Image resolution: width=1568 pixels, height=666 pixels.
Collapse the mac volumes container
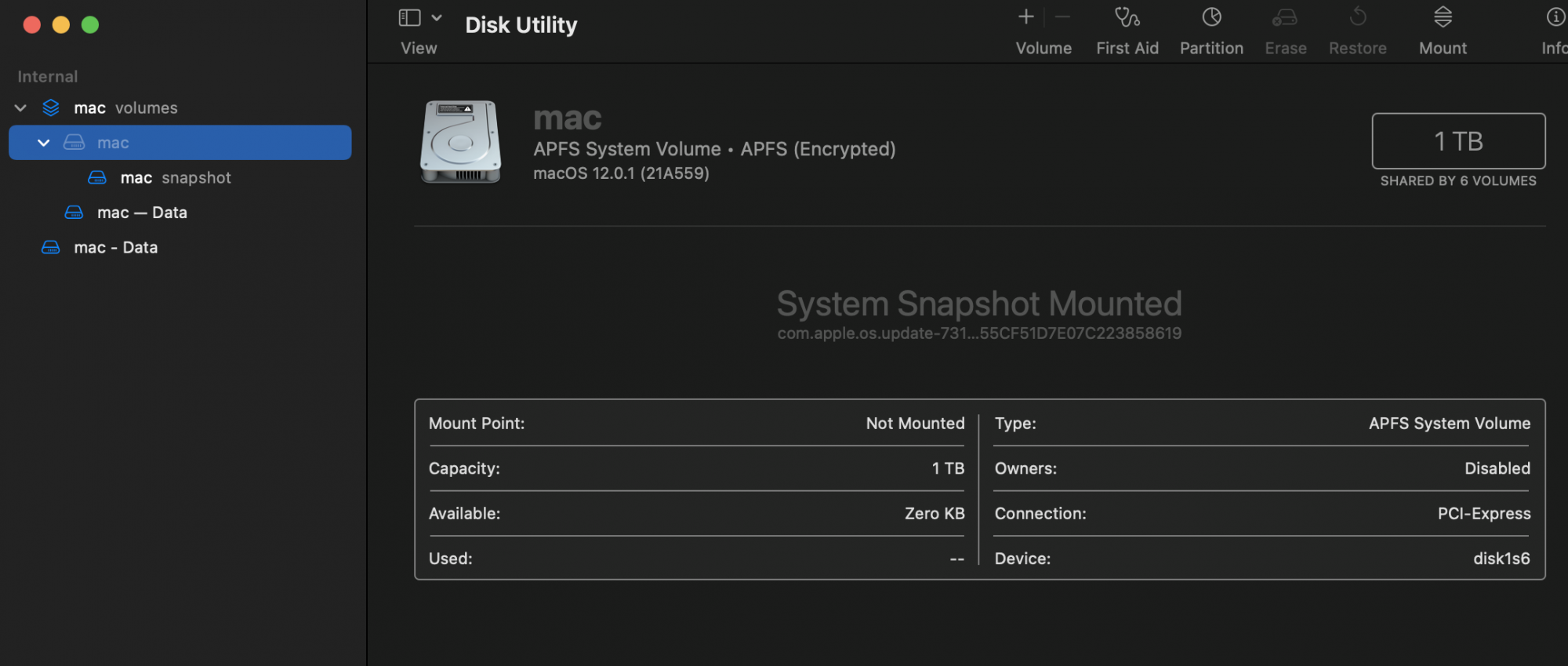[20, 107]
